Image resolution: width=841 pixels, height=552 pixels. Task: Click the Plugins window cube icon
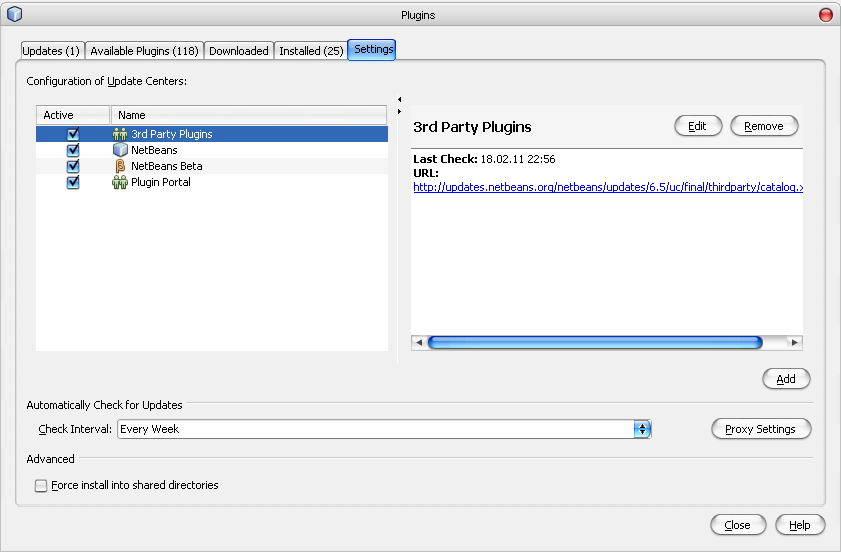pos(14,15)
